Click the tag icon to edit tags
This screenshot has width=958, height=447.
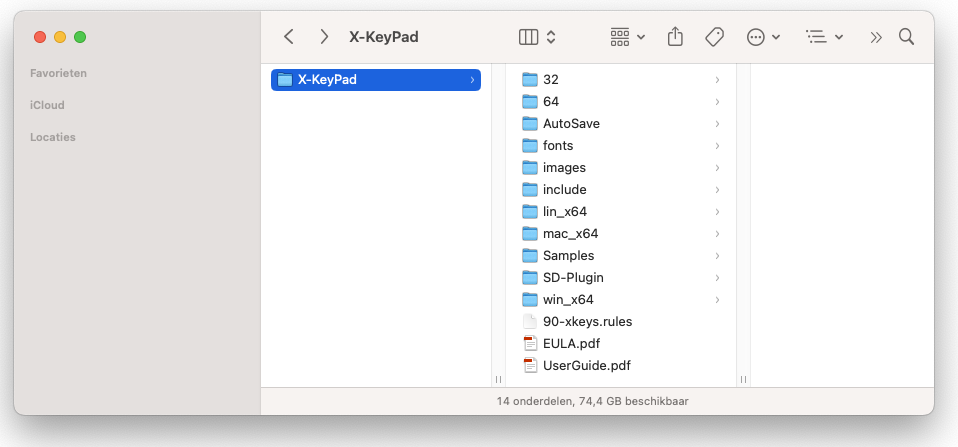pyautogui.click(x=714, y=37)
